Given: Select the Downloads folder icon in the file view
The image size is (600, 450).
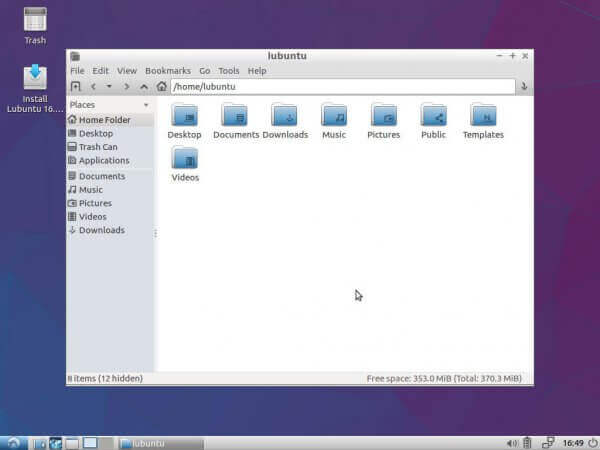Looking at the screenshot, I should (x=284, y=115).
